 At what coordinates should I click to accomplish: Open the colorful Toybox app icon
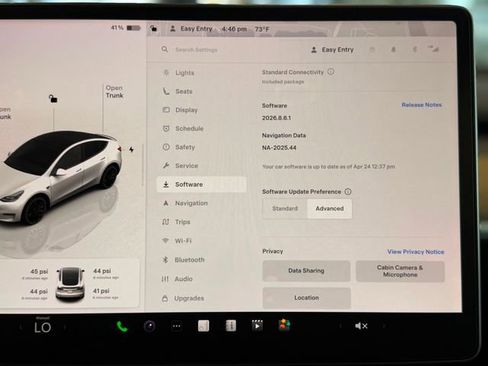click(x=284, y=325)
